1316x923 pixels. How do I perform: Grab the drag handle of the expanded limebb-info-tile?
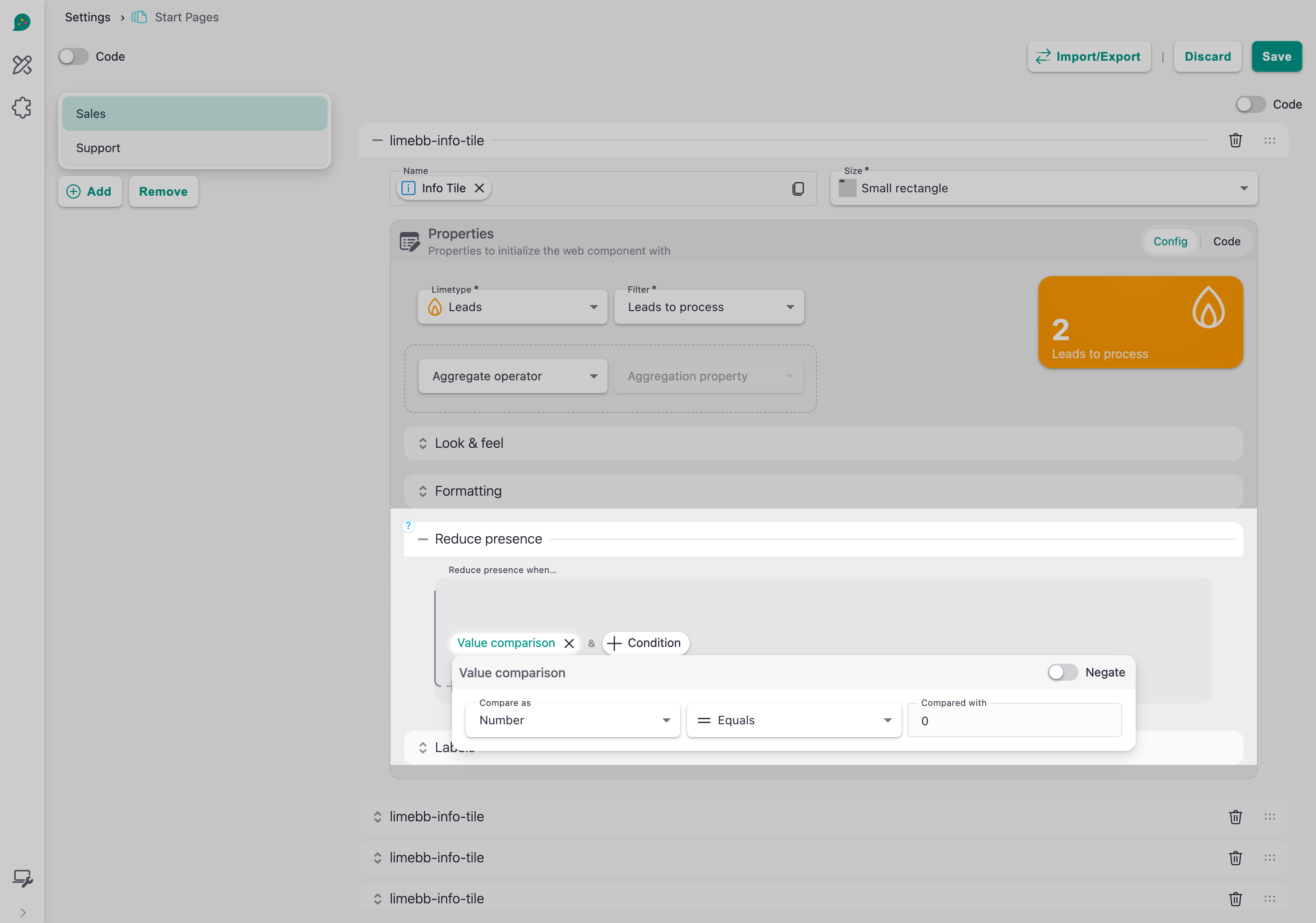[1269, 141]
